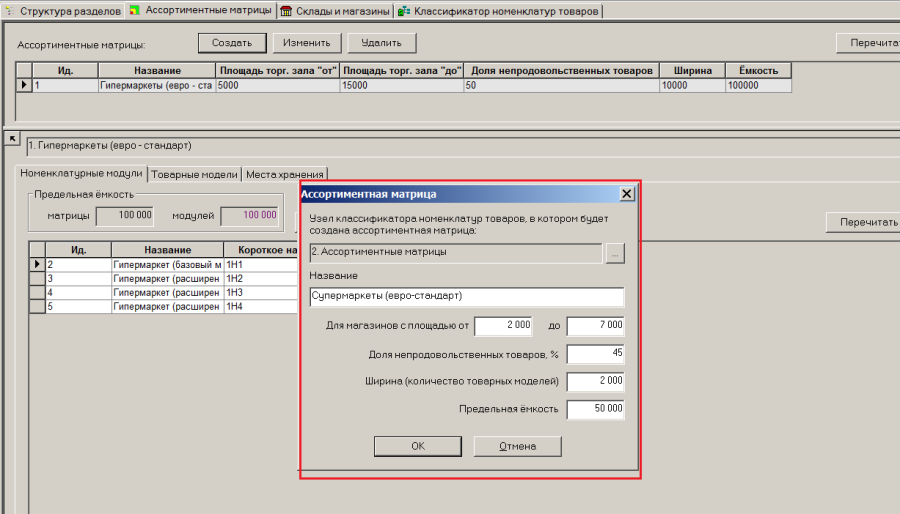Click the area 'от' field with 2 000

503,326
